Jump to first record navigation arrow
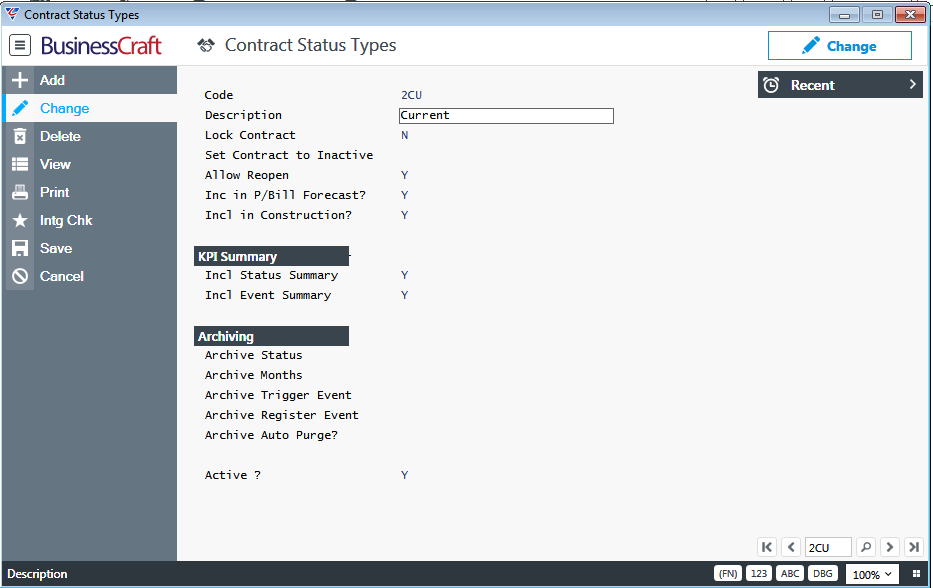This screenshot has height=588, width=933. [767, 547]
